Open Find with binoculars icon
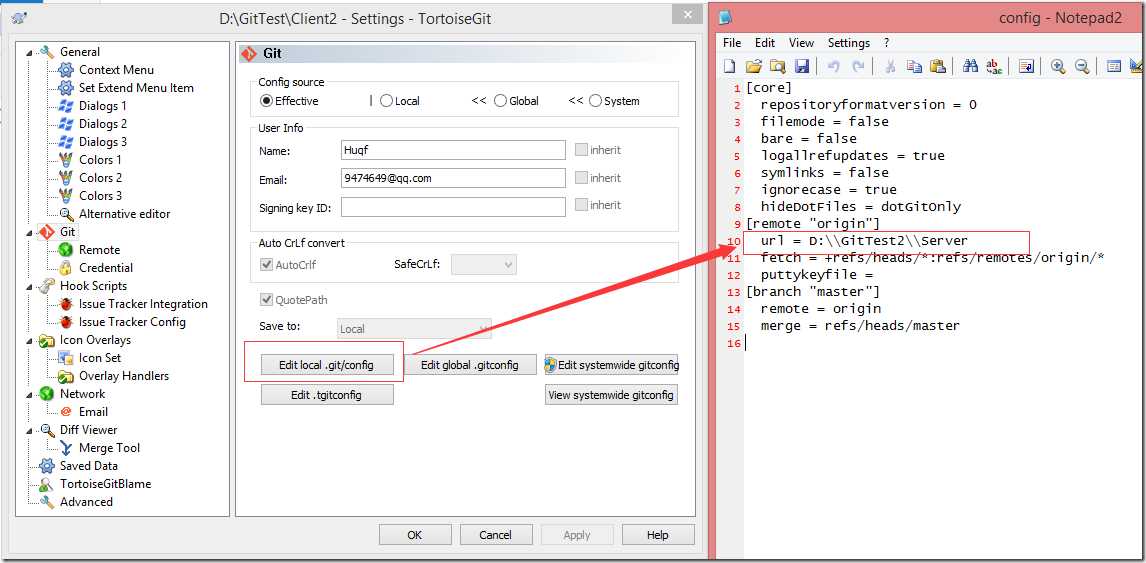1146x563 pixels. coord(971,67)
